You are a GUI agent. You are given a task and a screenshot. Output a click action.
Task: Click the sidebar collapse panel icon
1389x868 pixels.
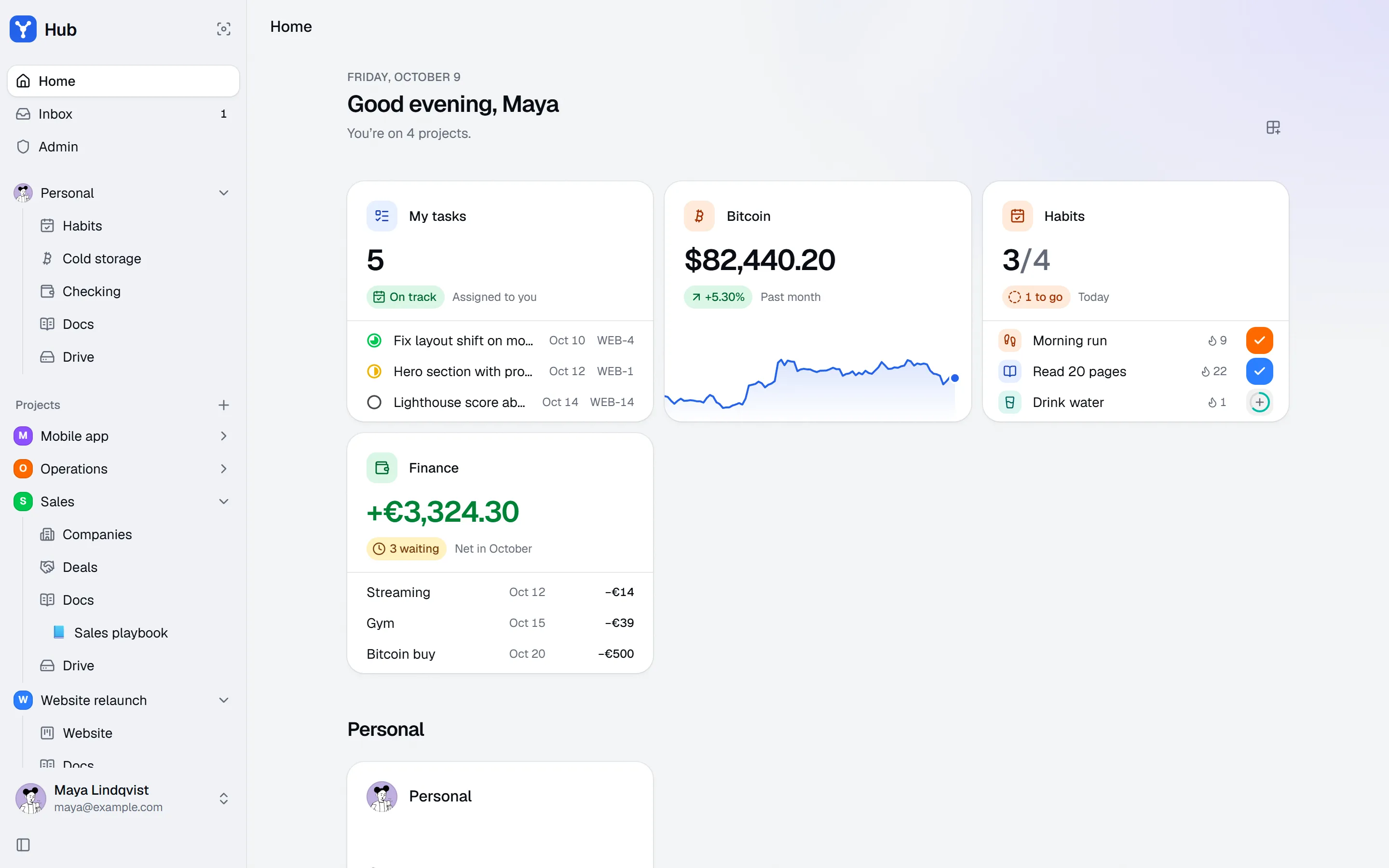tap(23, 844)
